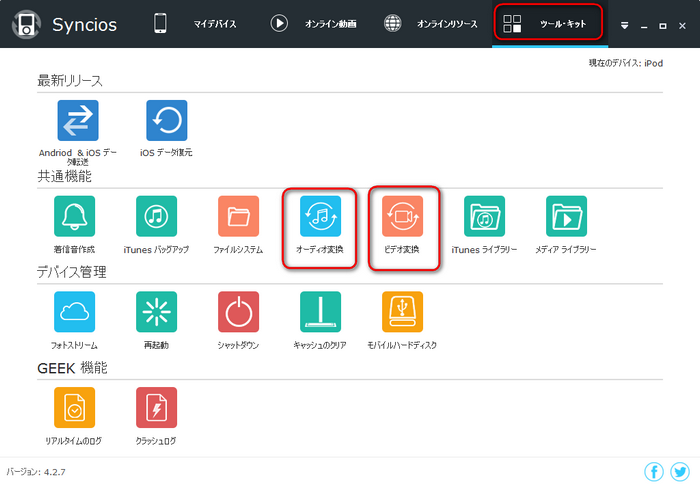Launch iOS データ復元 recovery tool

[167, 121]
